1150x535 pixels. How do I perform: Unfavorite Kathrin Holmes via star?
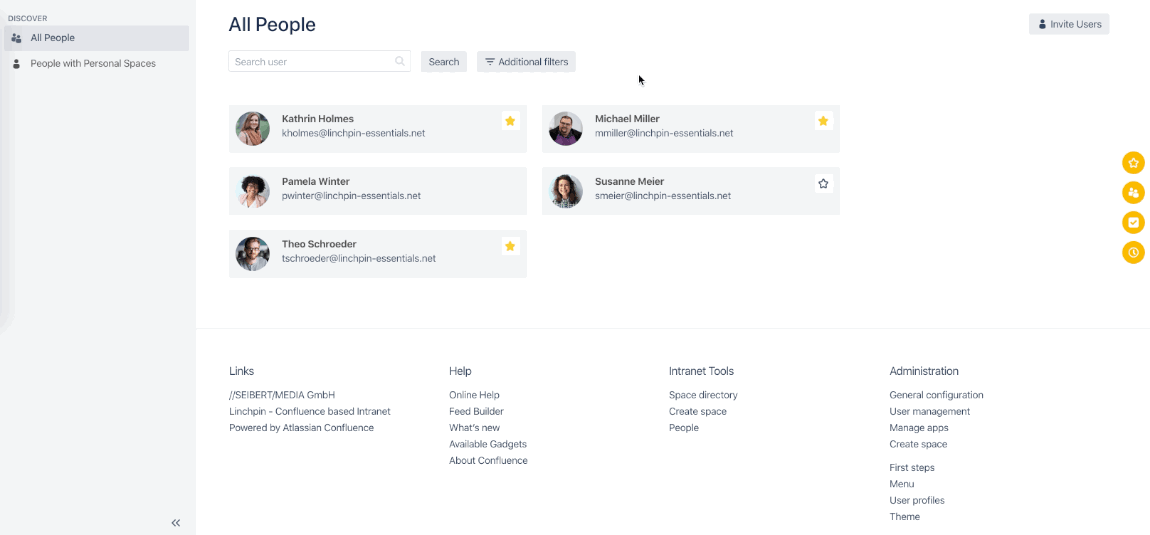pyautogui.click(x=510, y=121)
